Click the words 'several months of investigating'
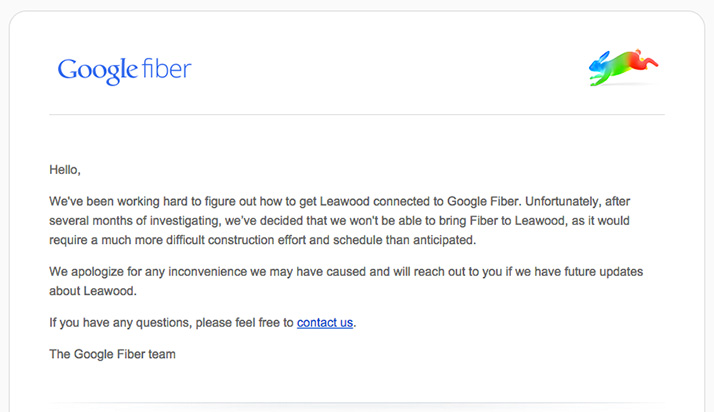 (x=134, y=220)
